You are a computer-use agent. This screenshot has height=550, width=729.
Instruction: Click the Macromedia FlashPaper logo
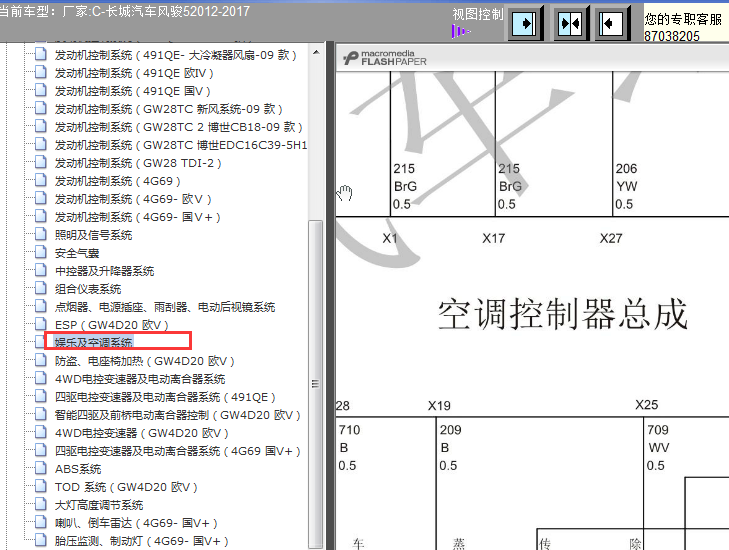384,58
